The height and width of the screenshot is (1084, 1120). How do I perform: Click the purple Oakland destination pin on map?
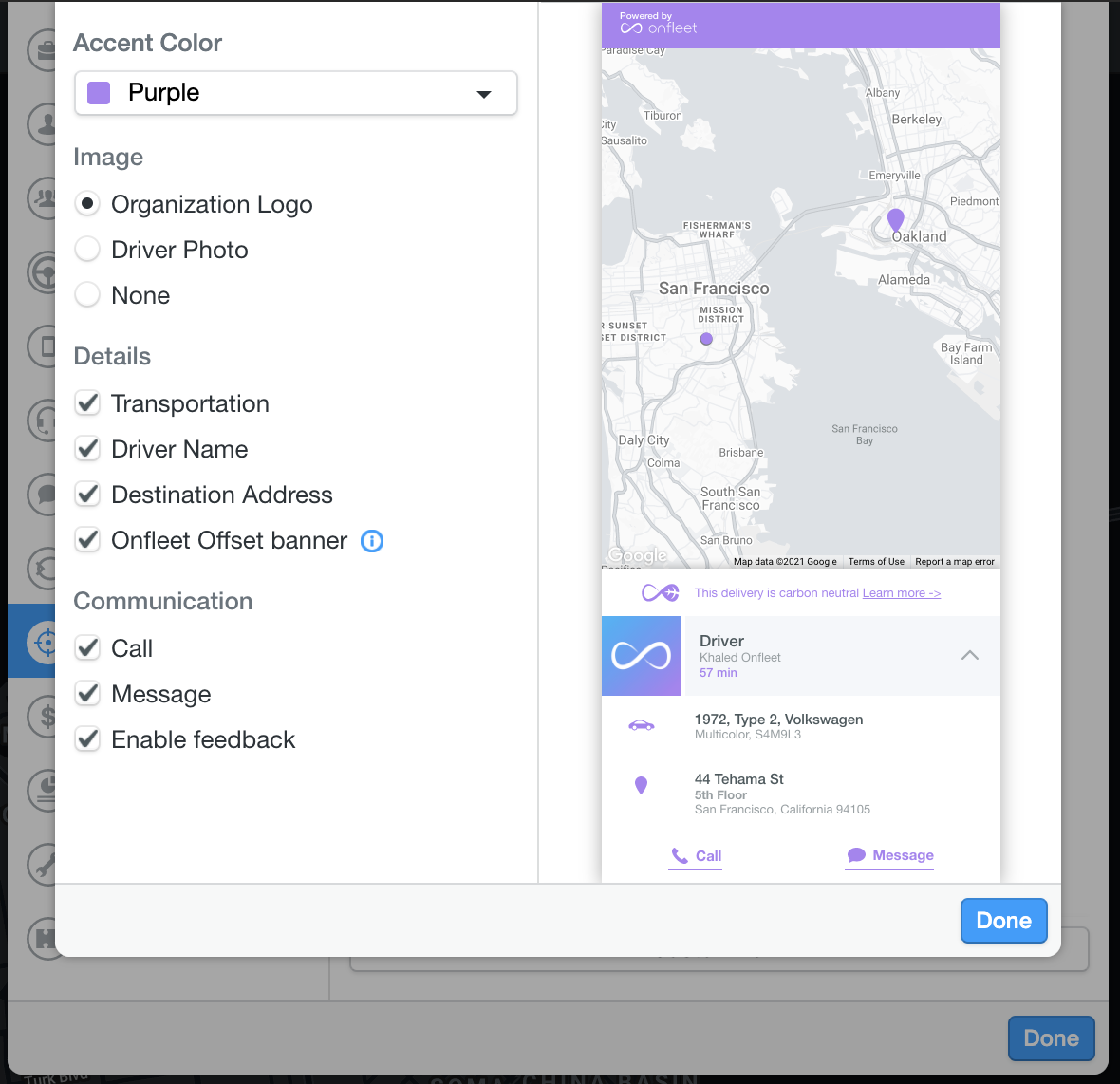coord(896,220)
